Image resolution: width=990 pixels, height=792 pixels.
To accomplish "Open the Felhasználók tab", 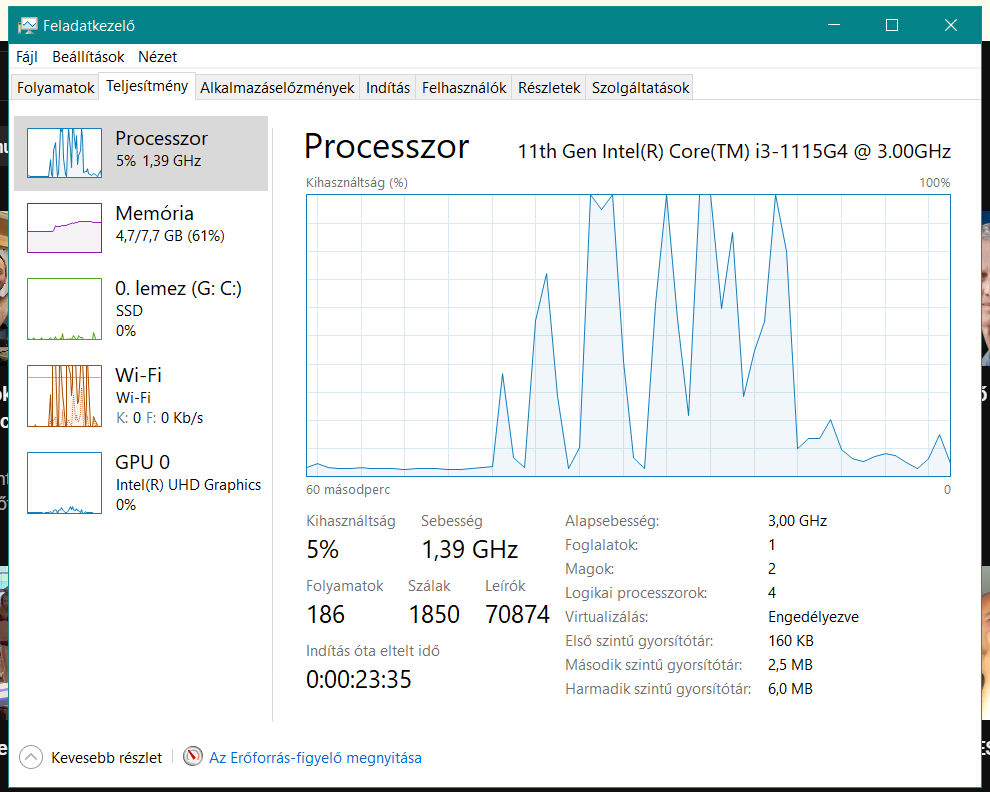I will 464,87.
